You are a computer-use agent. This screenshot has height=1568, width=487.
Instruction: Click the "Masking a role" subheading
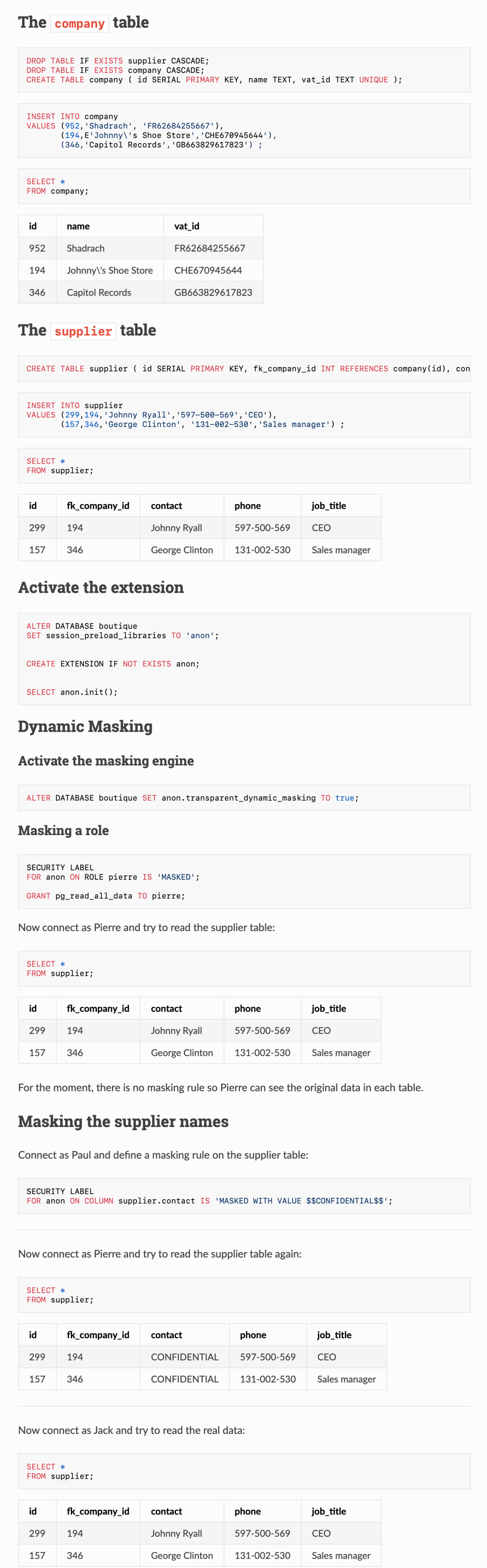point(63,831)
